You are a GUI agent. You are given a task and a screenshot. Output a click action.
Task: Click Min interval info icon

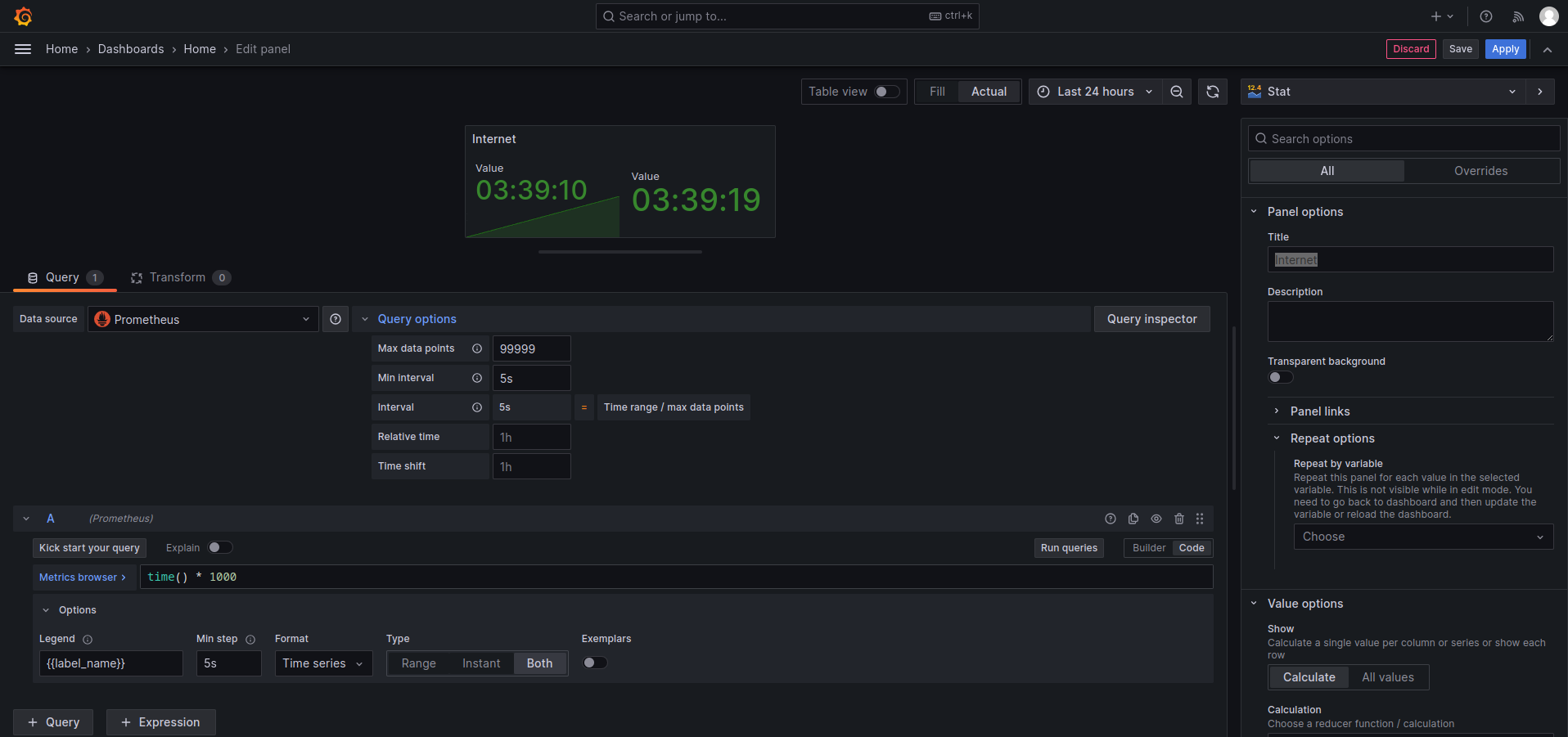(477, 378)
